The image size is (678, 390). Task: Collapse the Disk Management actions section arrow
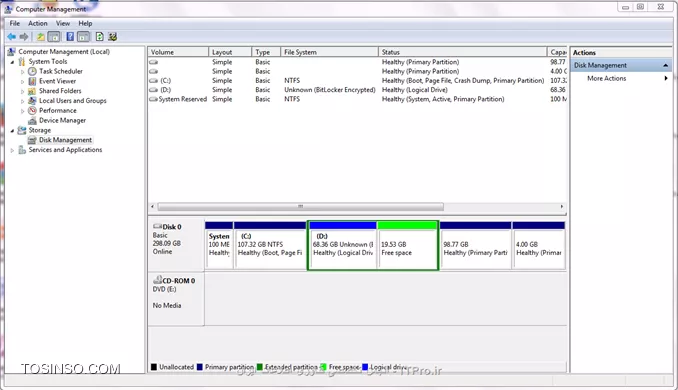click(665, 65)
